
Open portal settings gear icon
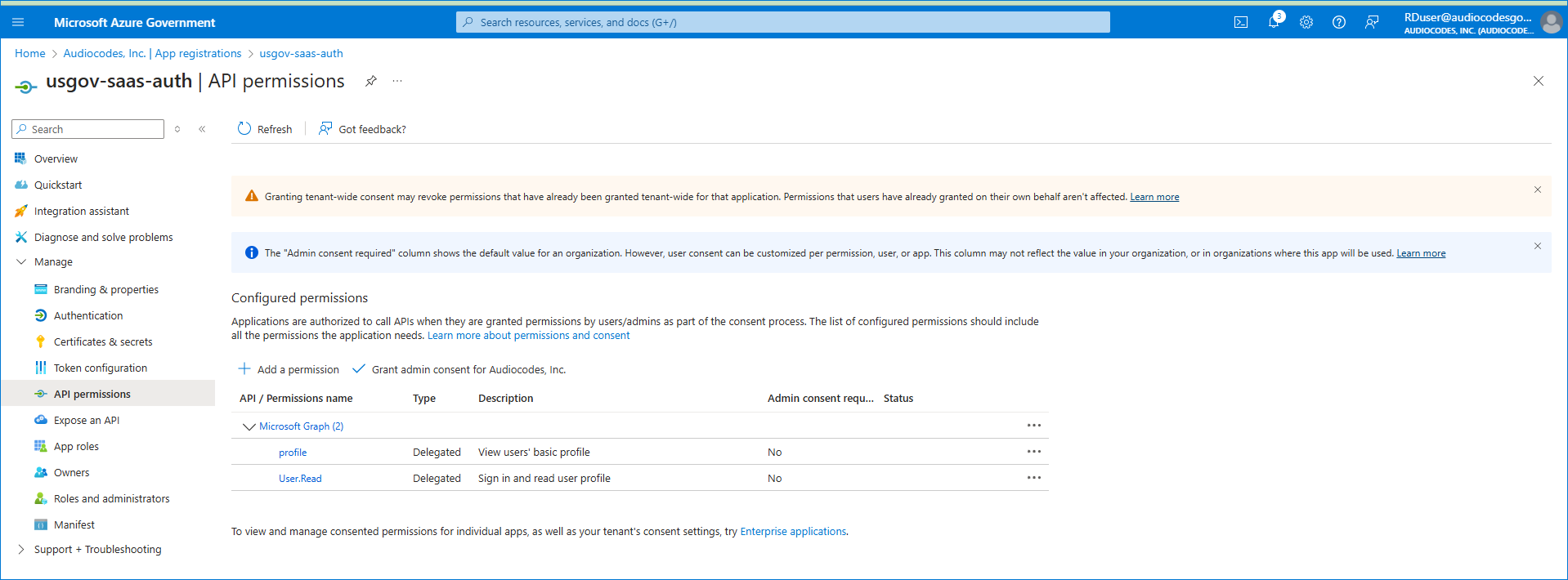point(1306,22)
